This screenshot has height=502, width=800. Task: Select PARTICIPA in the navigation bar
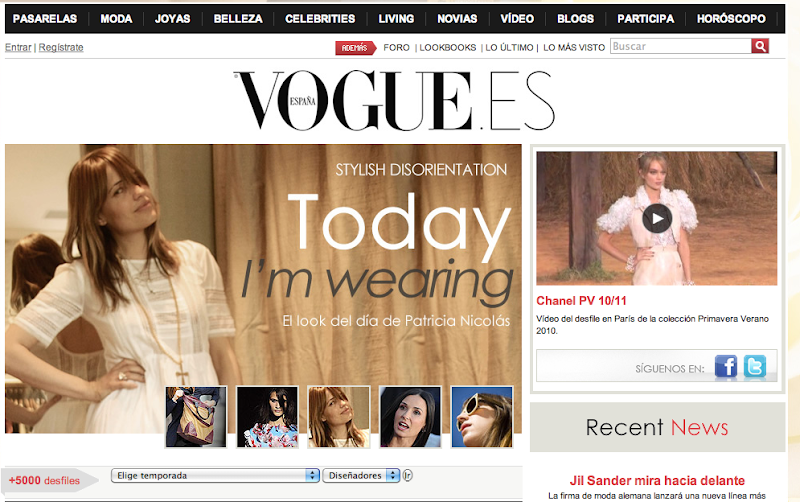(645, 19)
